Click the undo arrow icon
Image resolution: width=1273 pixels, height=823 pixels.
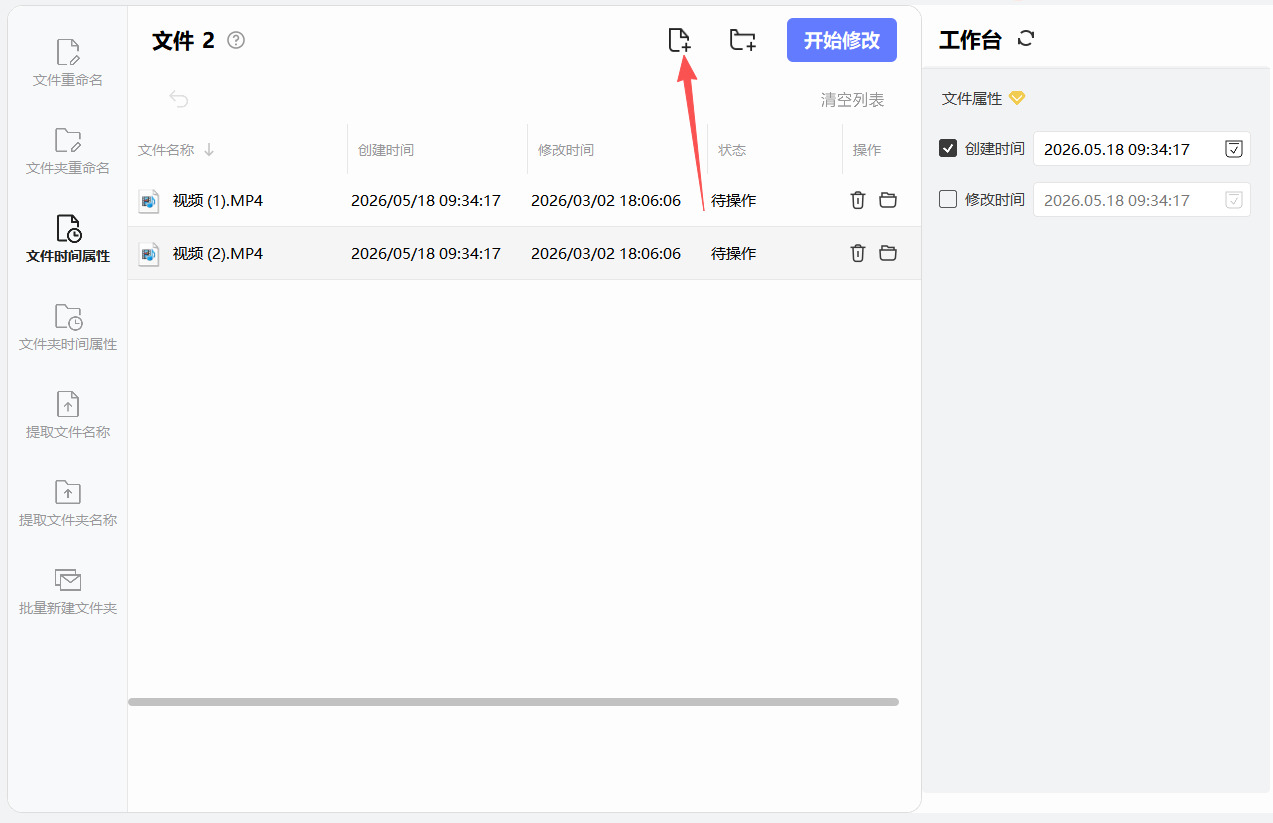[178, 99]
